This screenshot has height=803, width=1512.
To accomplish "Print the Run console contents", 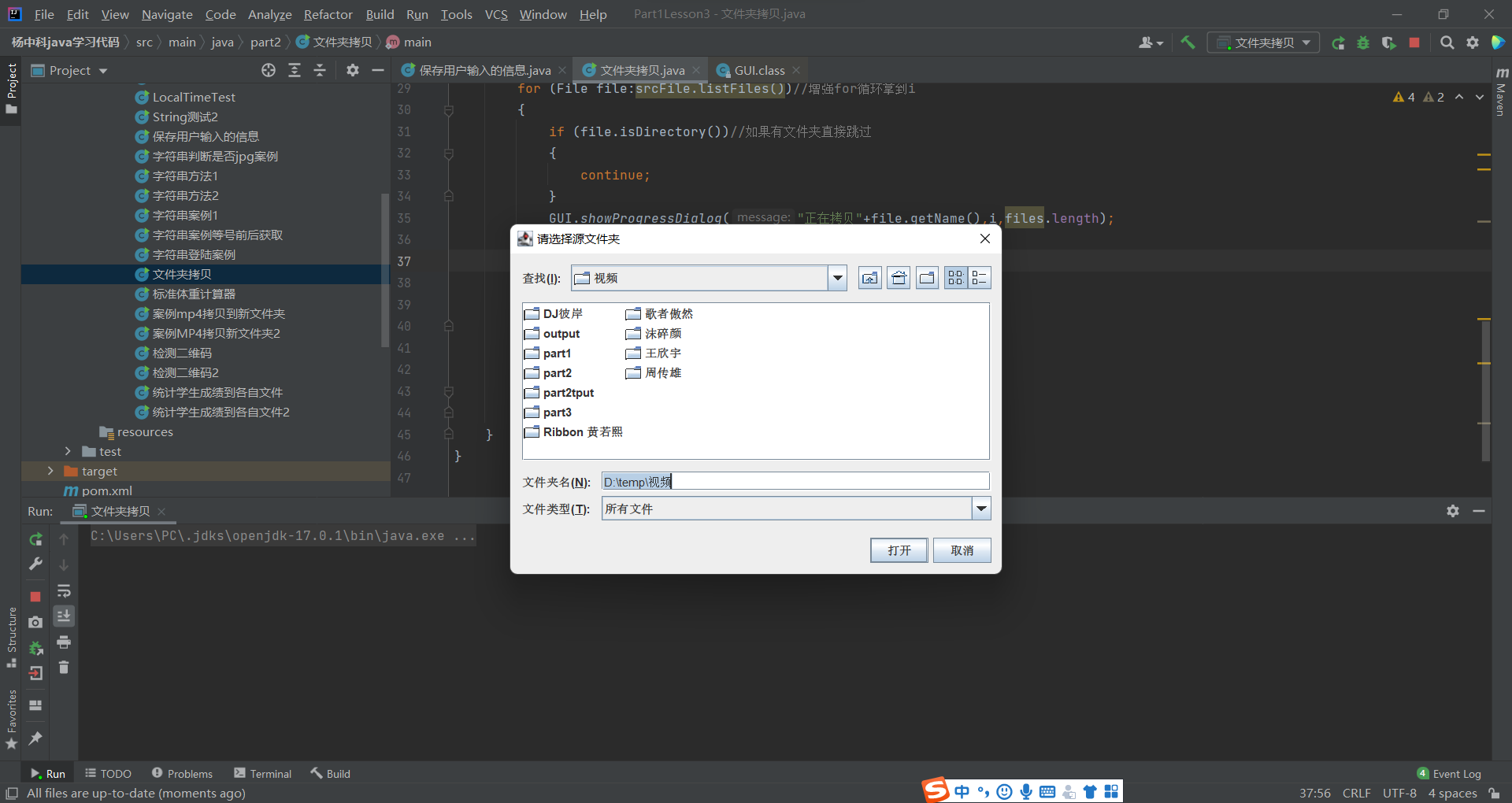I will [64, 642].
